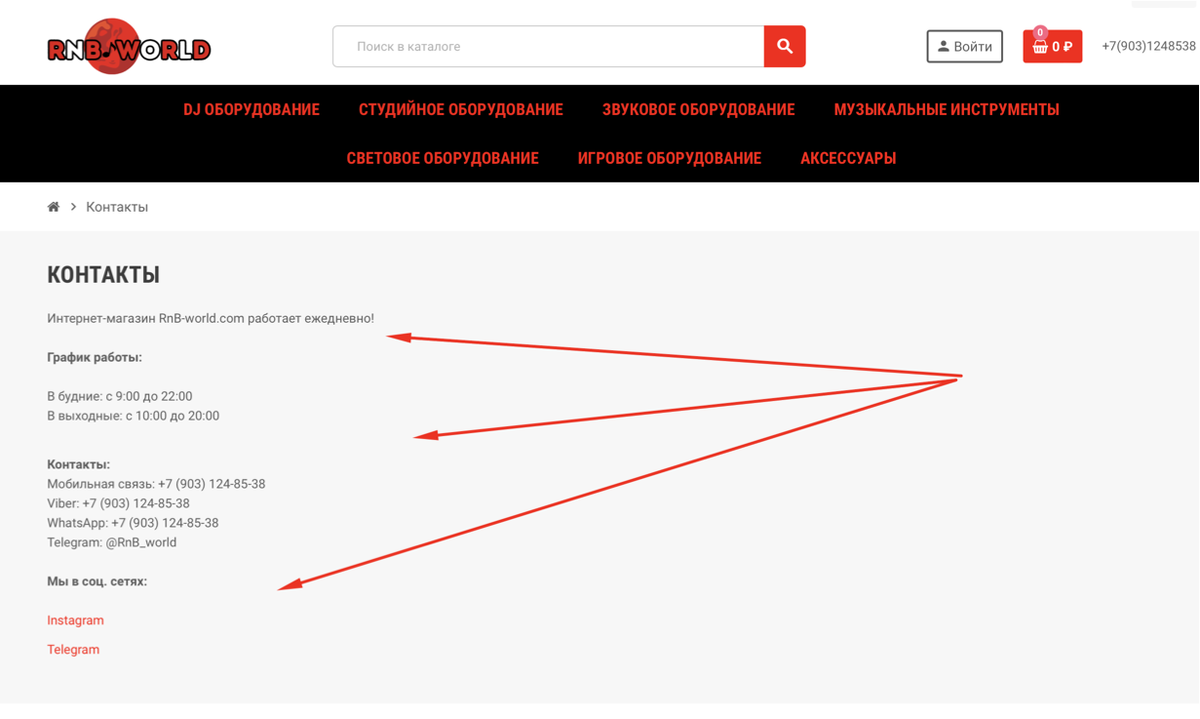
Task: Open the Звуковое оборудование menu
Action: click(698, 110)
